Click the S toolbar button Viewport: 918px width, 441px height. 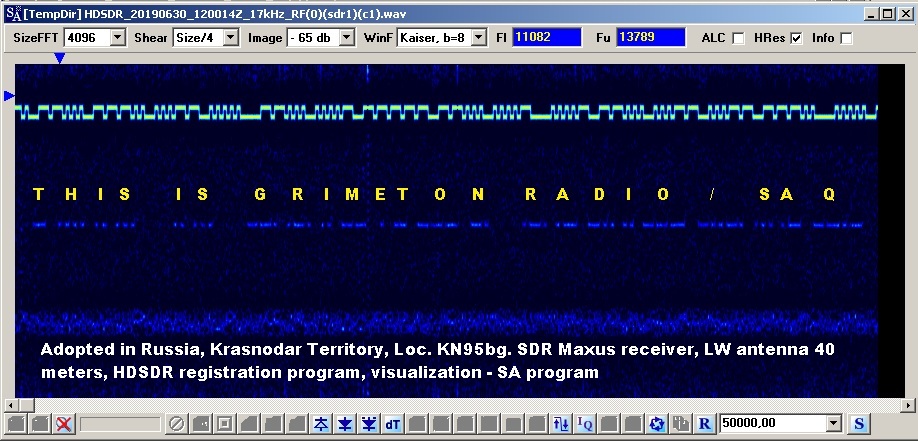coord(859,423)
